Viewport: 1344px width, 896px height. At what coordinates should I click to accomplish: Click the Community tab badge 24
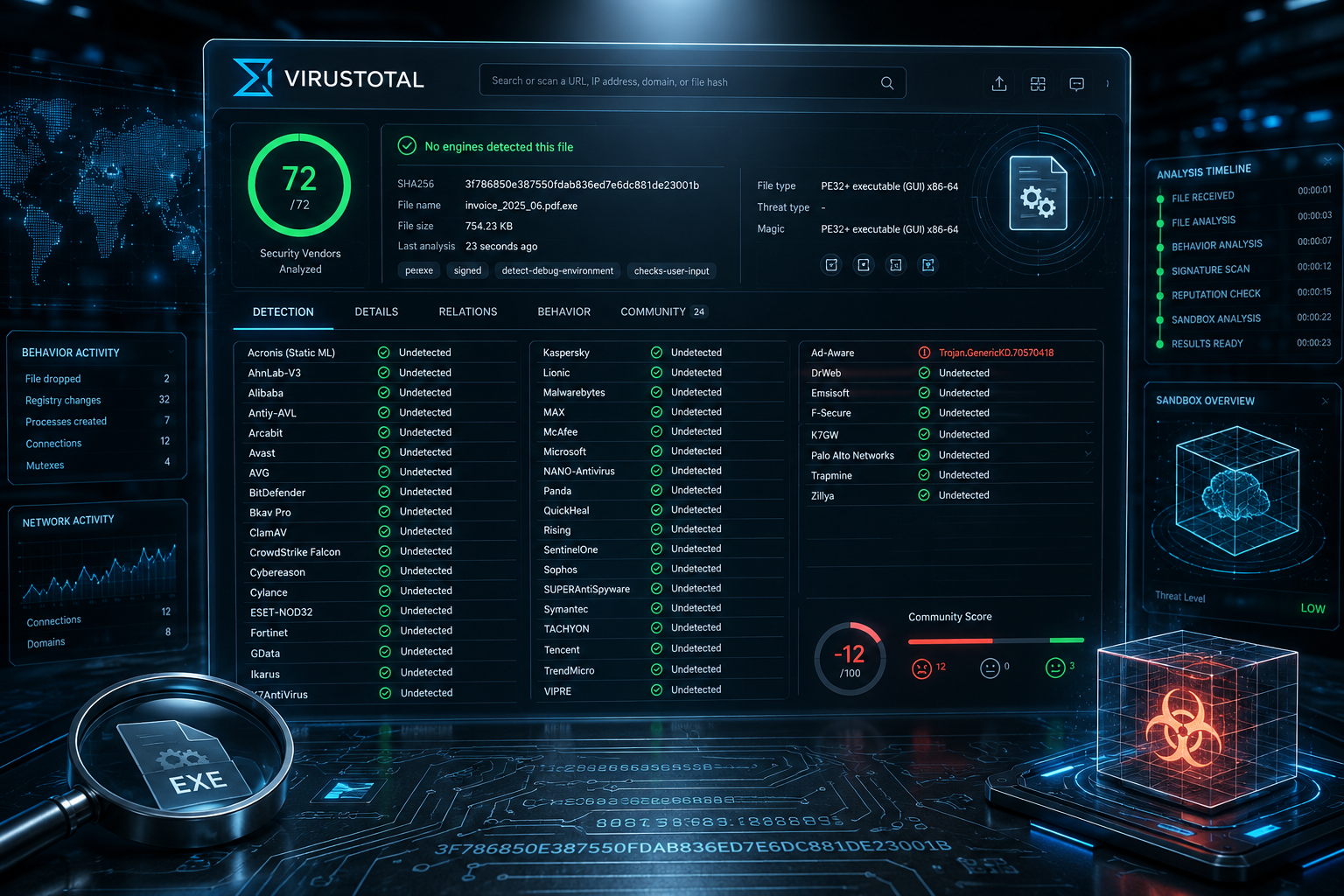699,312
